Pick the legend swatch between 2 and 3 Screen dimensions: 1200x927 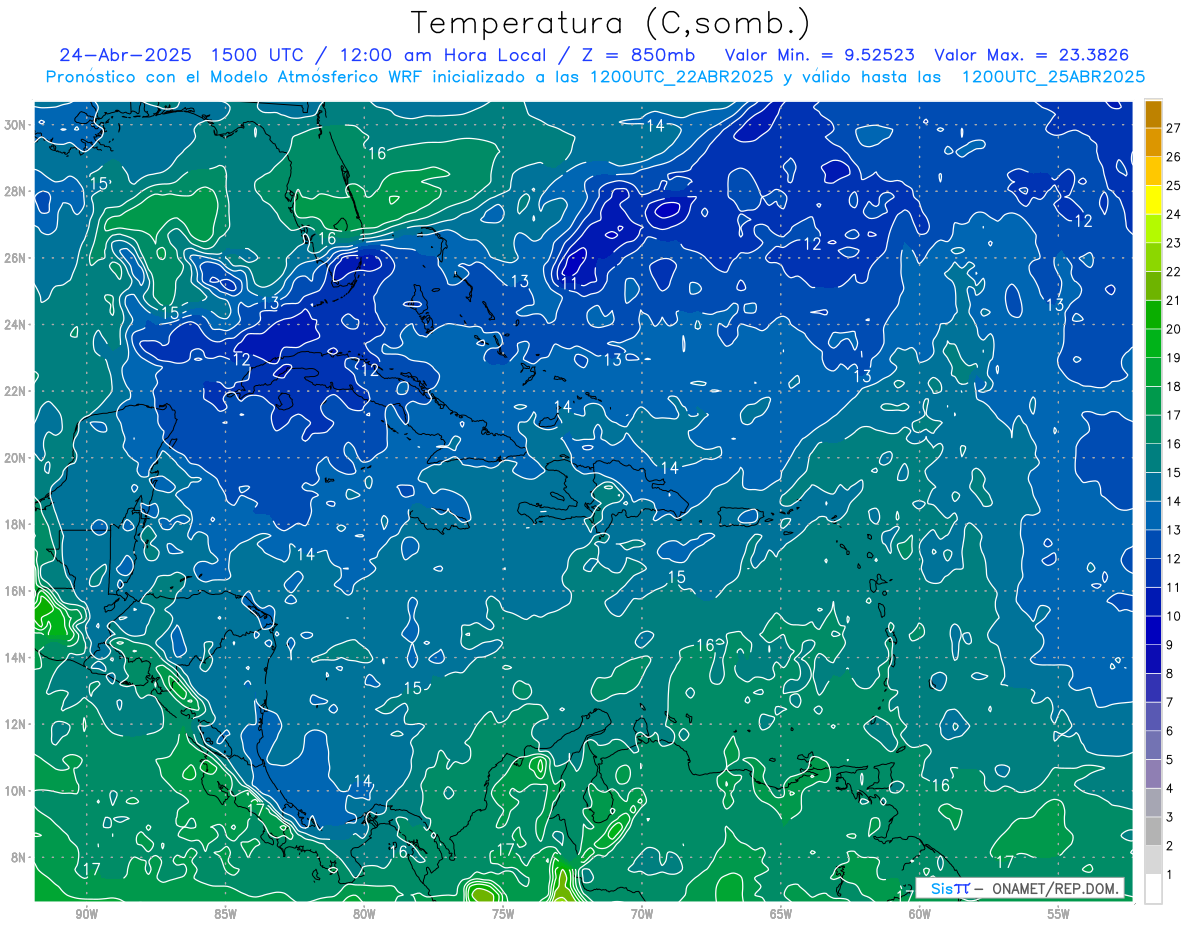(1153, 831)
